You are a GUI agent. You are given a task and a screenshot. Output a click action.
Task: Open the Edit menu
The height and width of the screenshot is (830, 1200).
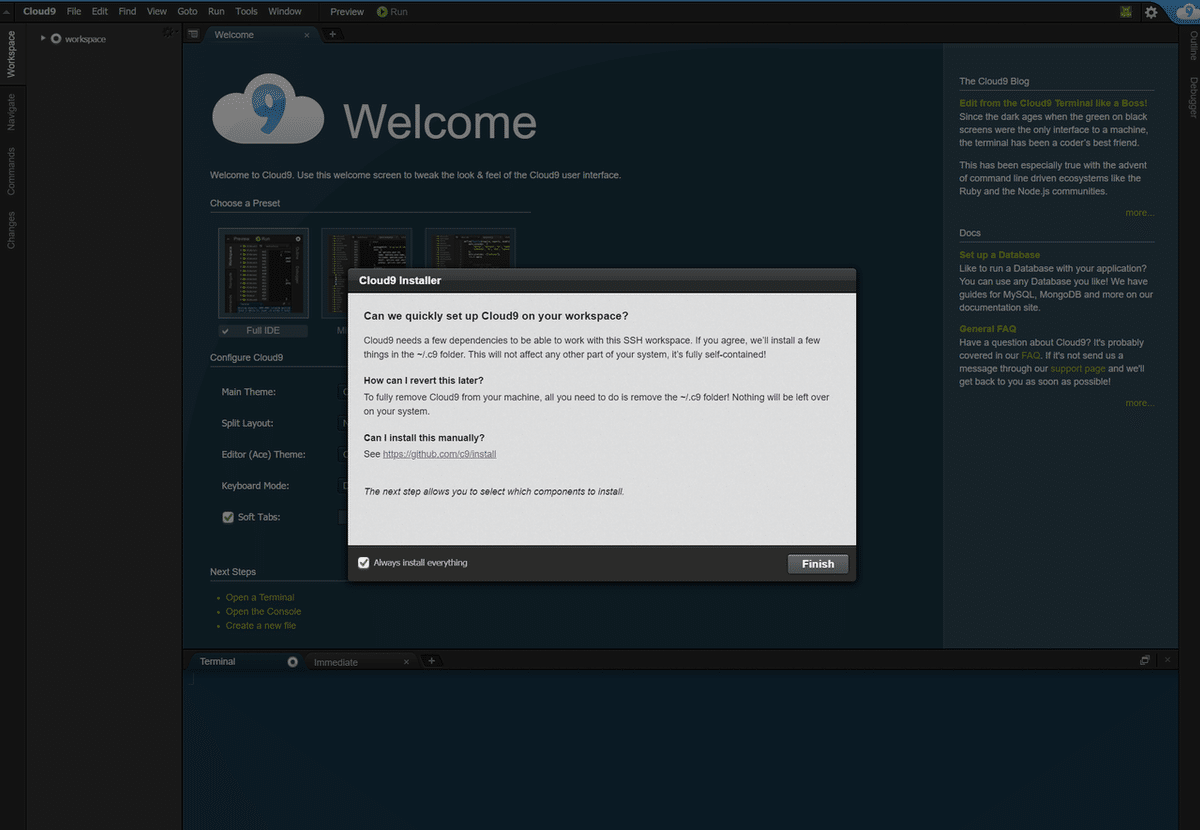coord(100,12)
